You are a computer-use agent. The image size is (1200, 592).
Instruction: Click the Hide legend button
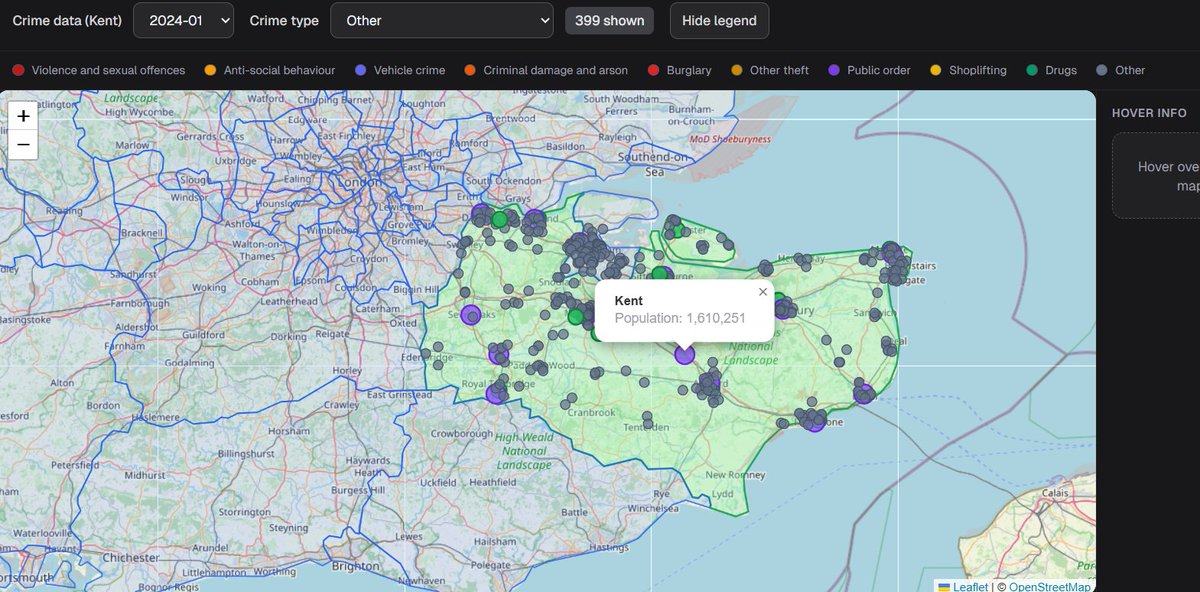[719, 20]
